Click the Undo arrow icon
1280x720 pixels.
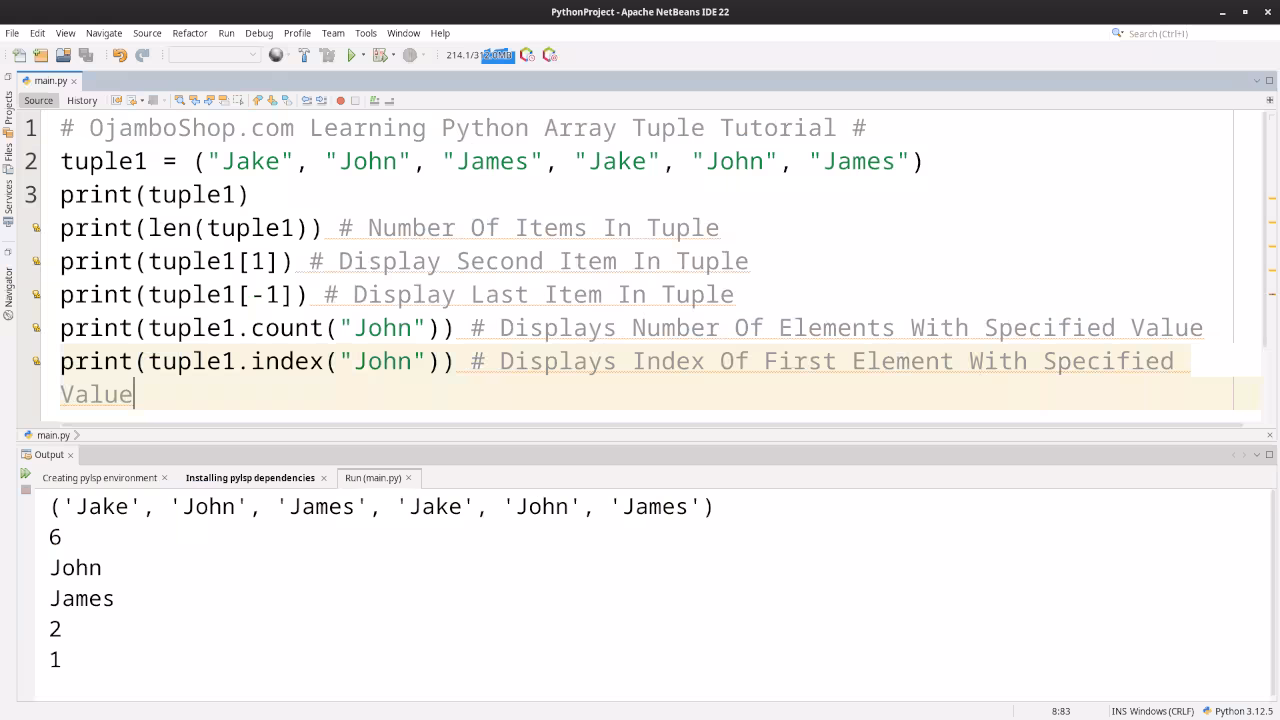click(x=120, y=55)
